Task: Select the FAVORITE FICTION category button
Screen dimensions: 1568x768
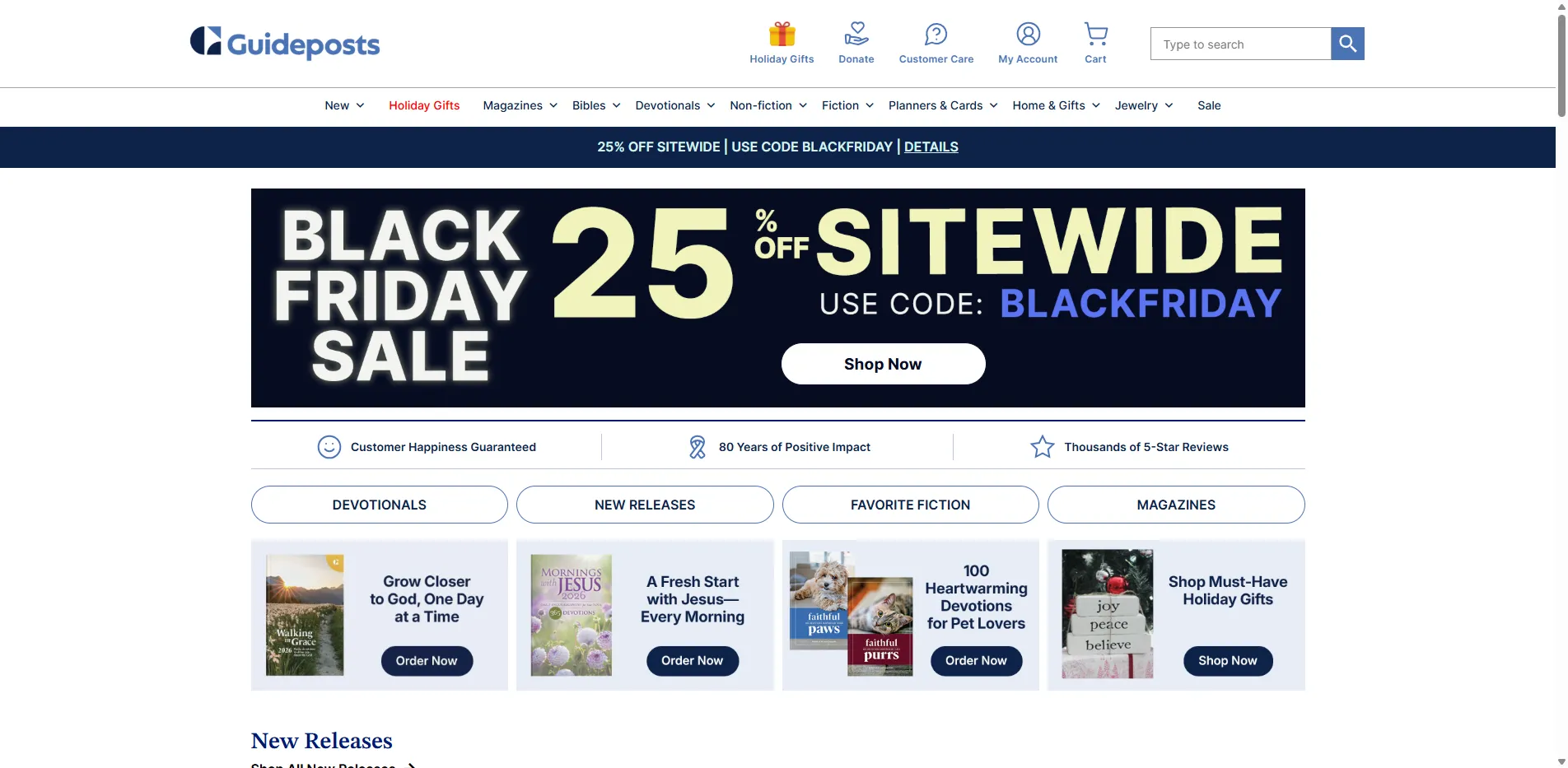Action: [910, 505]
